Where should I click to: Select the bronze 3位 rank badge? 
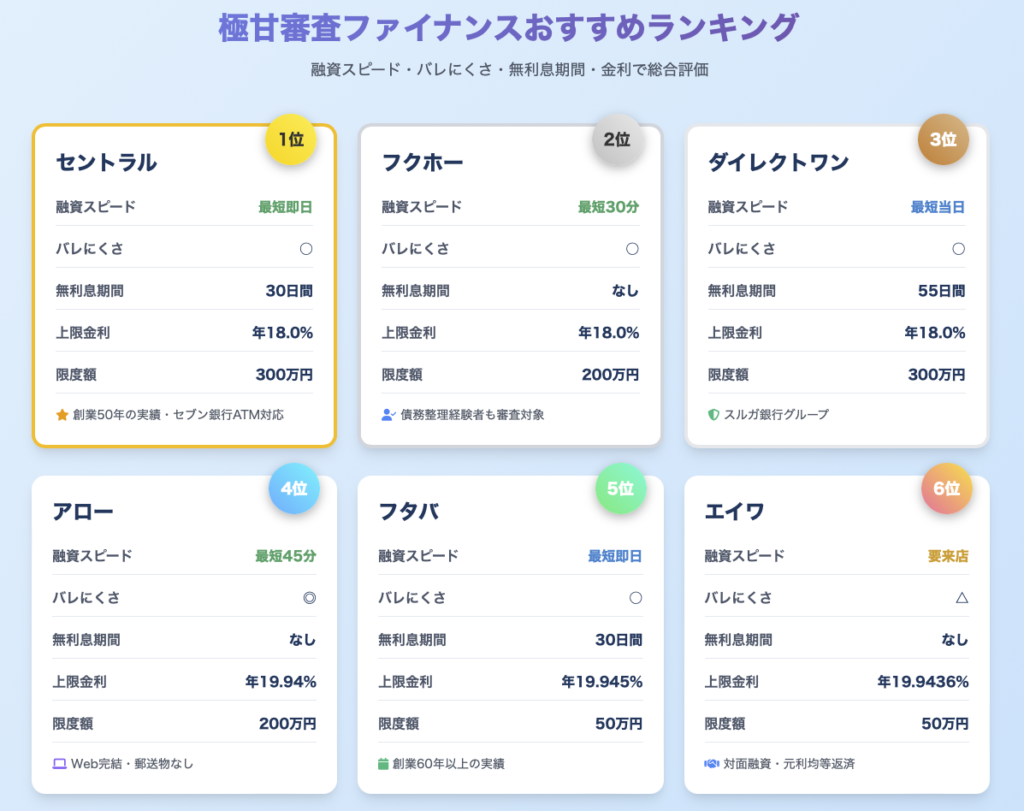[x=943, y=140]
